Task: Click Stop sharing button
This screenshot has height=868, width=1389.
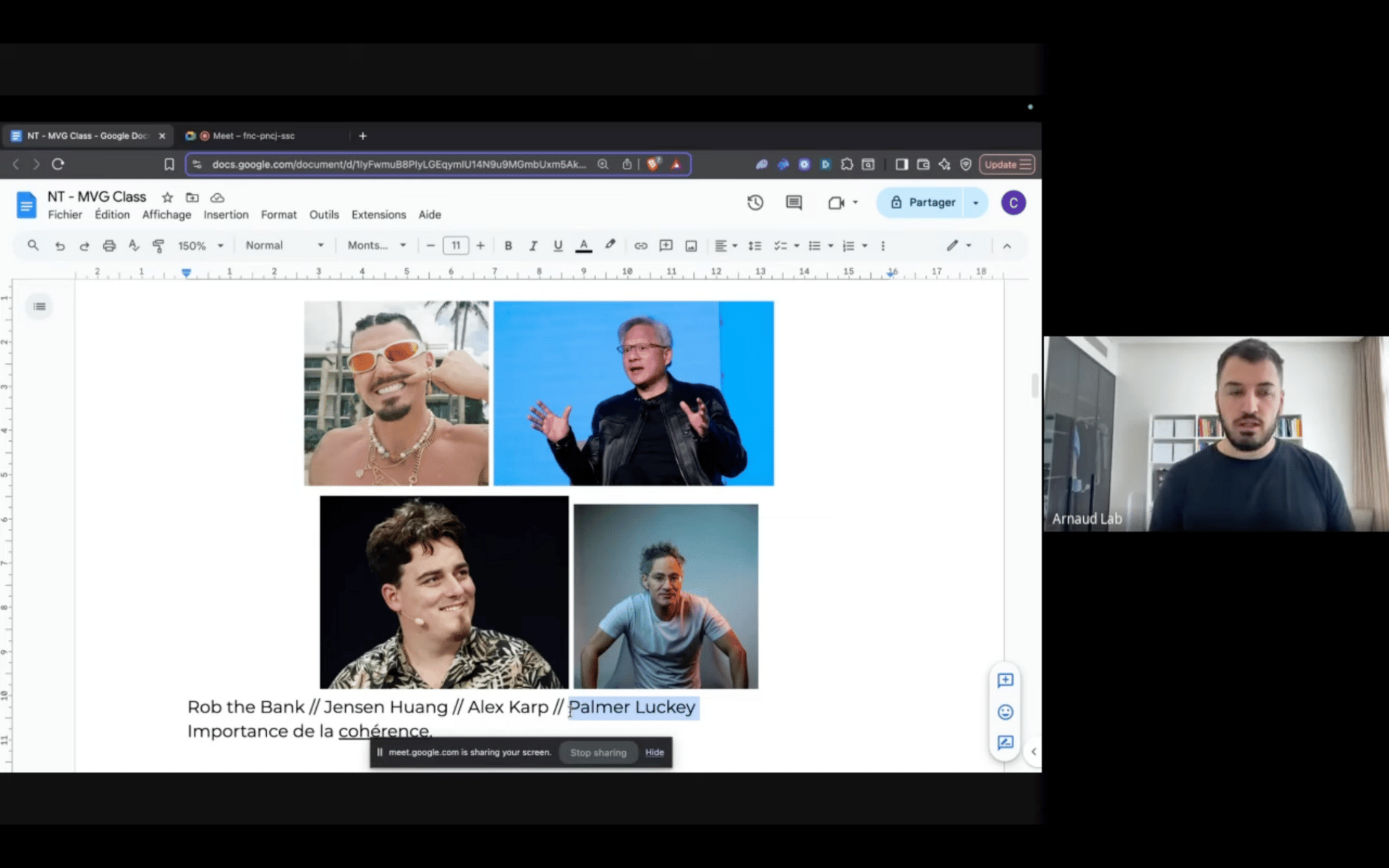Action: [x=598, y=752]
